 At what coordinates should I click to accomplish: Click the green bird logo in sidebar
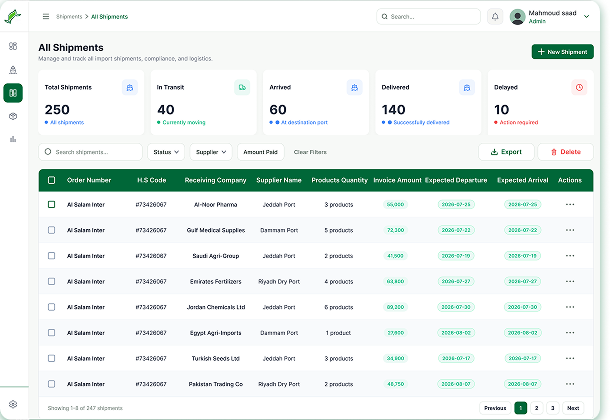(12, 16)
